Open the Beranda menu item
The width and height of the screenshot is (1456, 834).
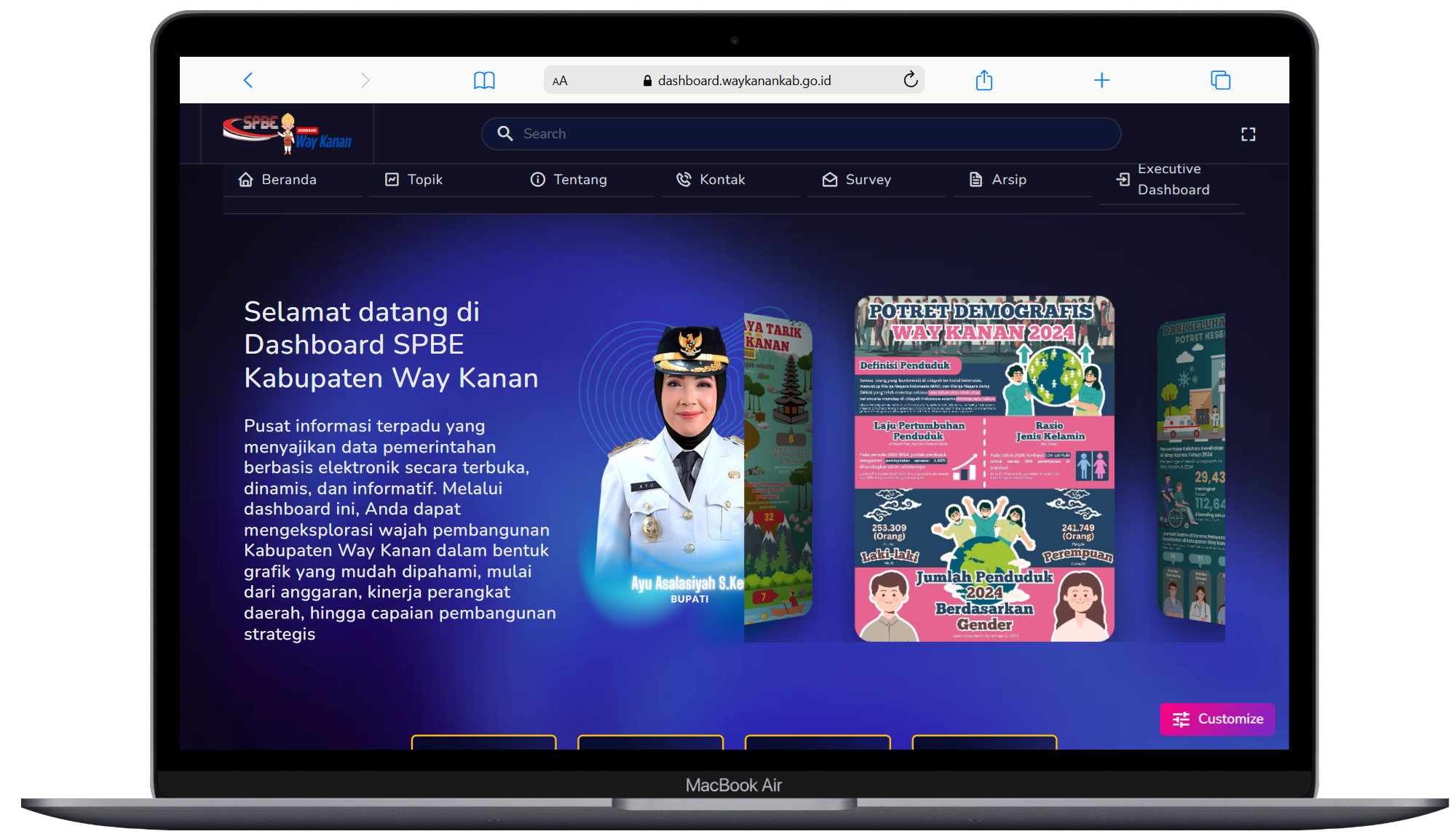pyautogui.click(x=293, y=180)
